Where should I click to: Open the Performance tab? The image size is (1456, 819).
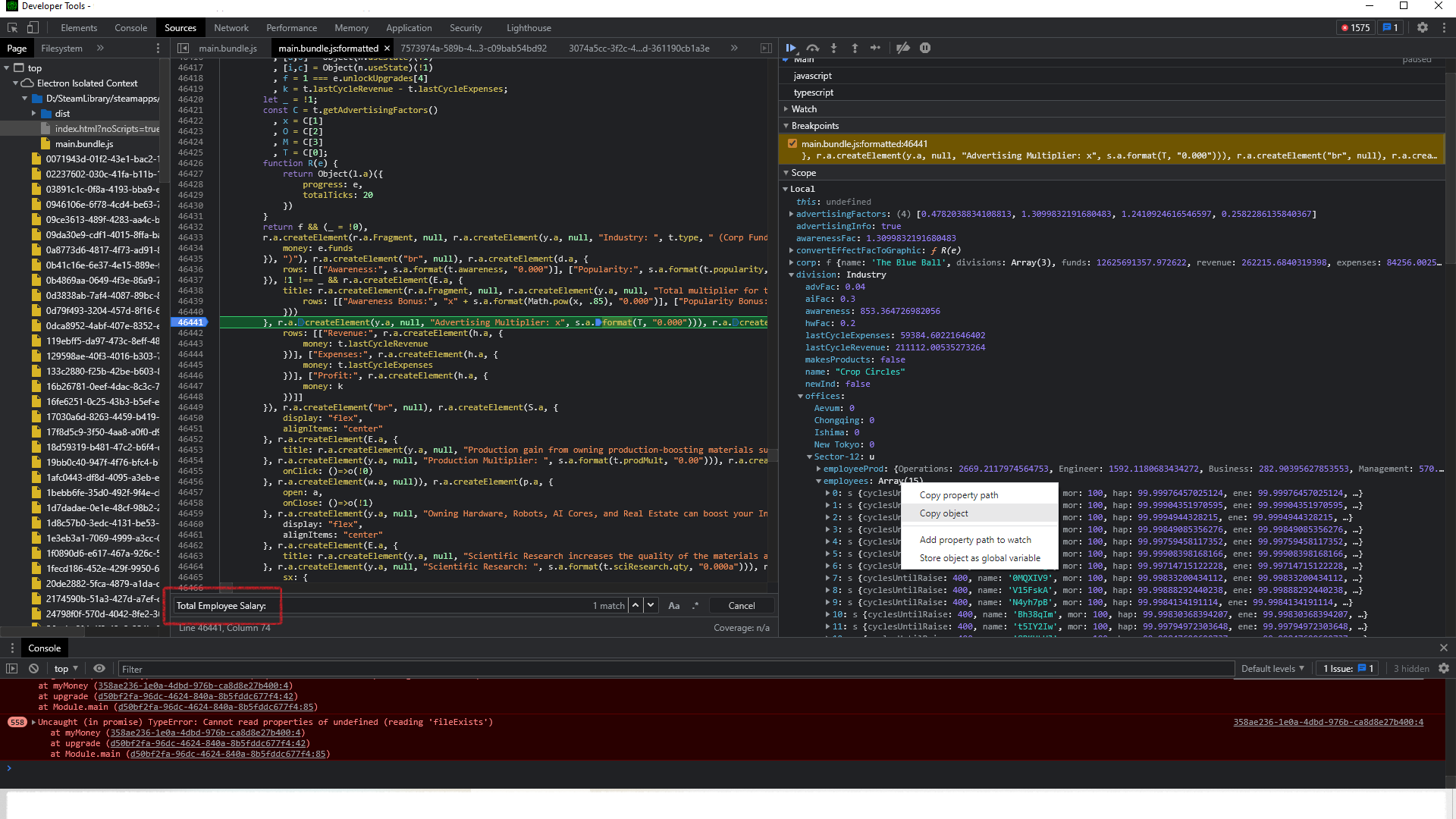292,27
